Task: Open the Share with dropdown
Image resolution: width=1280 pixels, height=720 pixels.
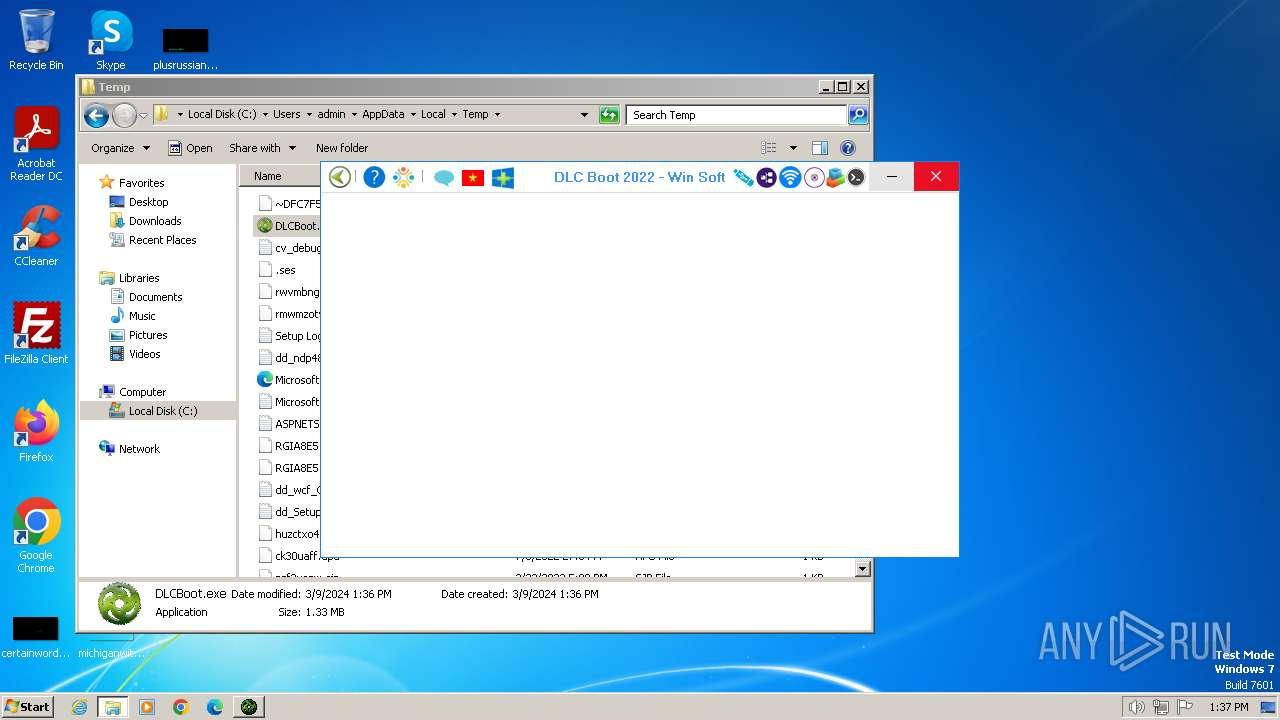Action: (x=262, y=148)
